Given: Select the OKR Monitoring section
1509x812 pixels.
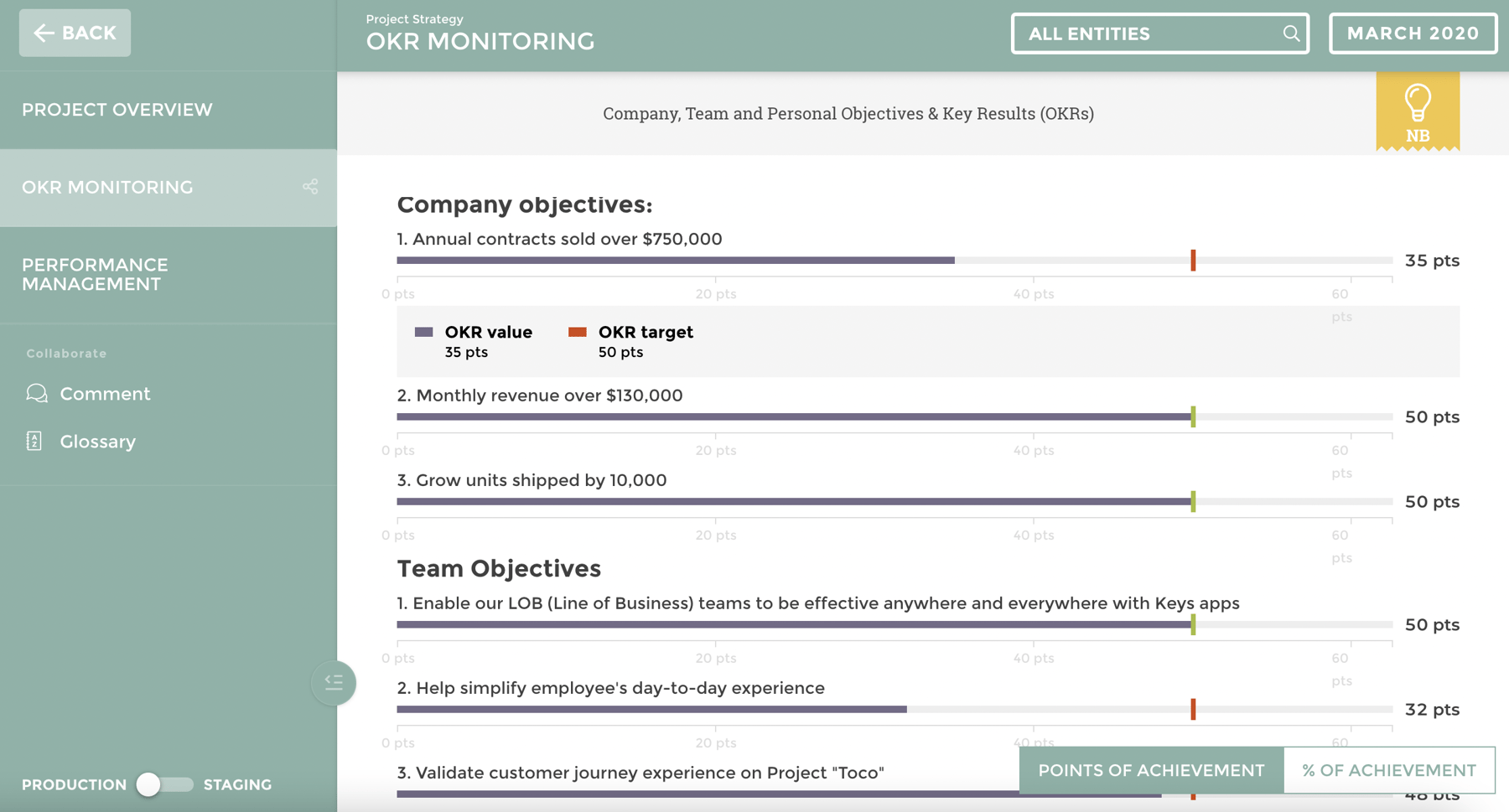Looking at the screenshot, I should coord(107,187).
